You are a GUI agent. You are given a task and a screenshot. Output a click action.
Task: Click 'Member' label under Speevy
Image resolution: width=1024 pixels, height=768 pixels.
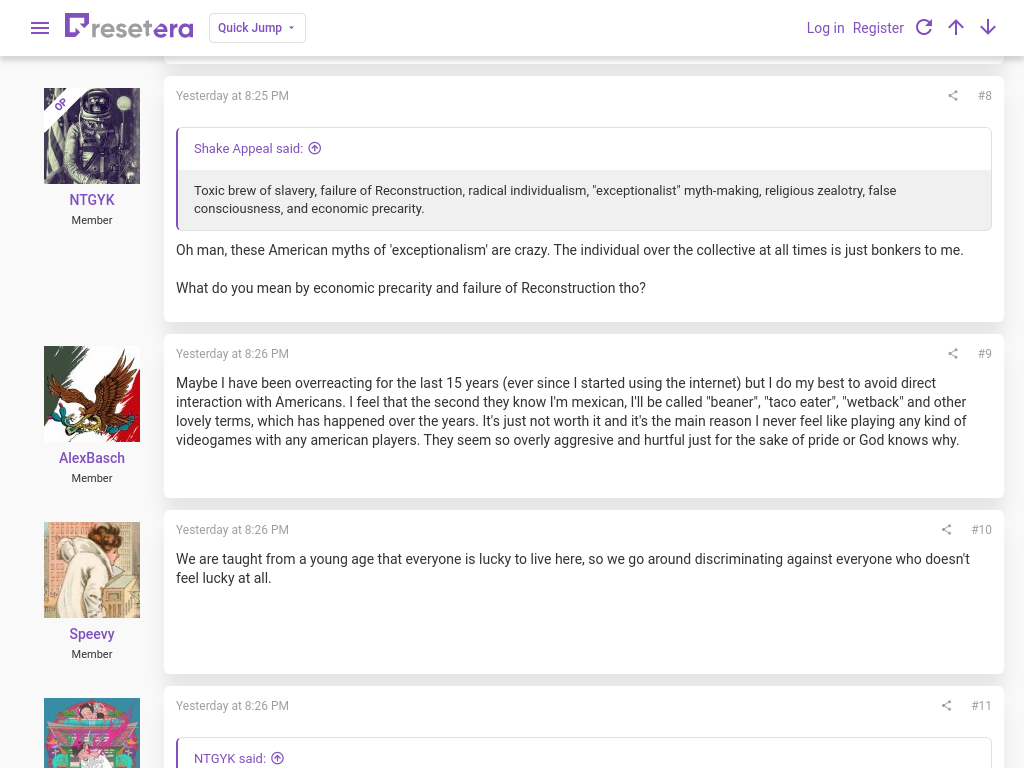pos(92,654)
